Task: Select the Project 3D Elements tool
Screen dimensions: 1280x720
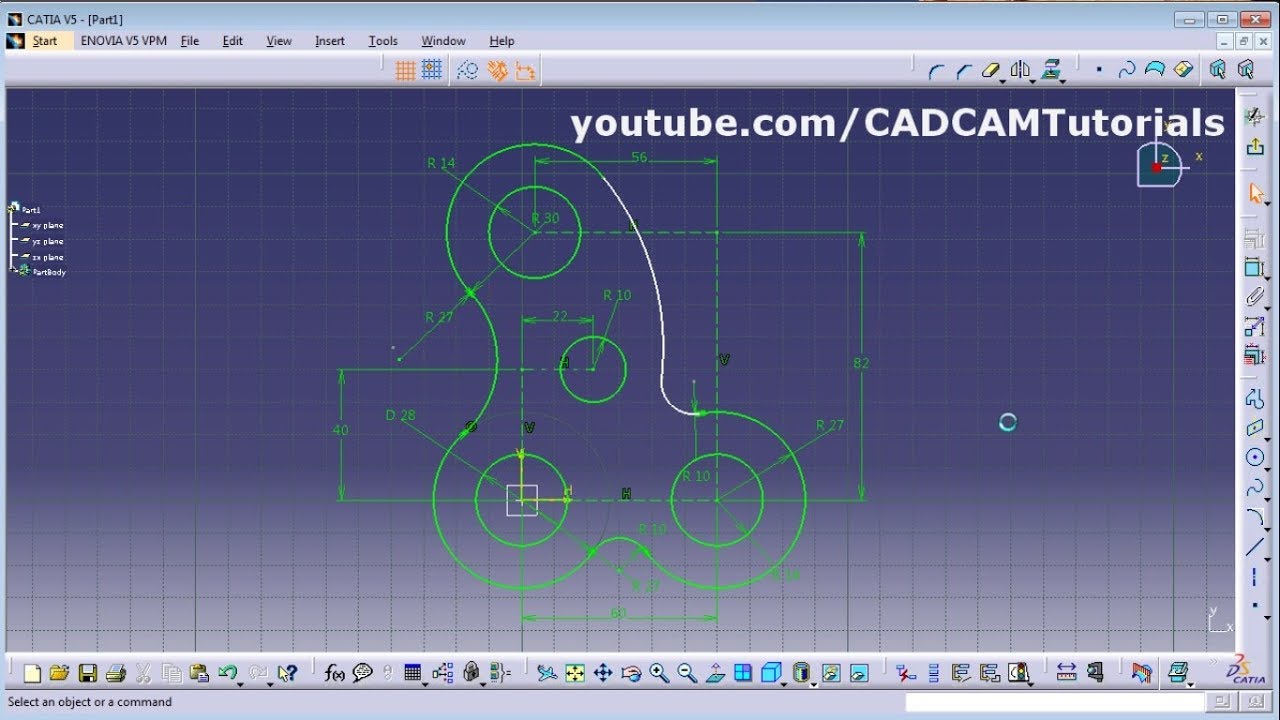Action: (x=1050, y=70)
